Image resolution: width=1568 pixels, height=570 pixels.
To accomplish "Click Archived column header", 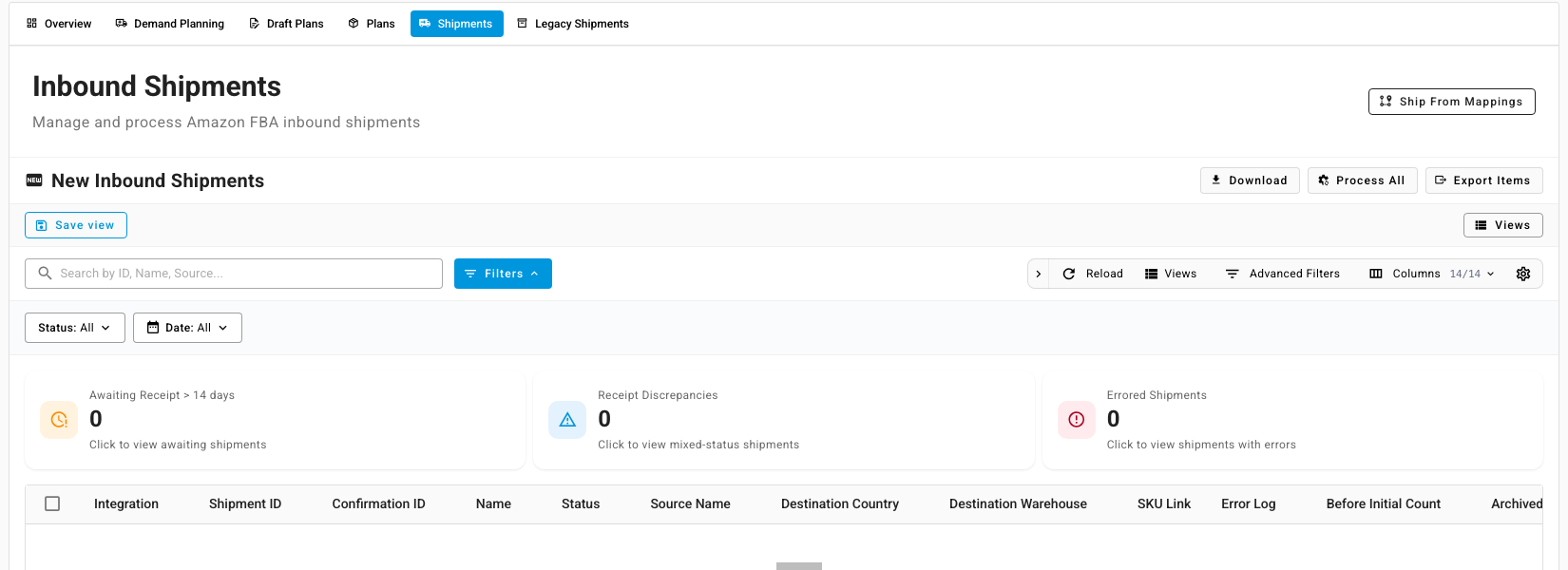I will coord(1517,504).
